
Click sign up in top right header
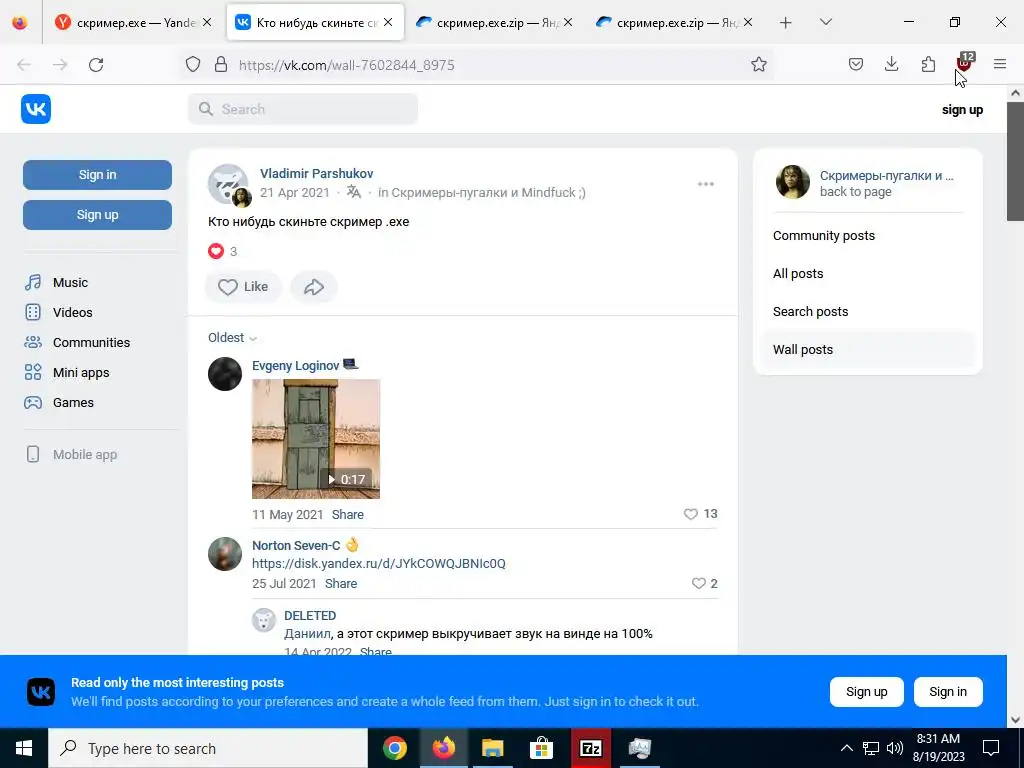962,110
